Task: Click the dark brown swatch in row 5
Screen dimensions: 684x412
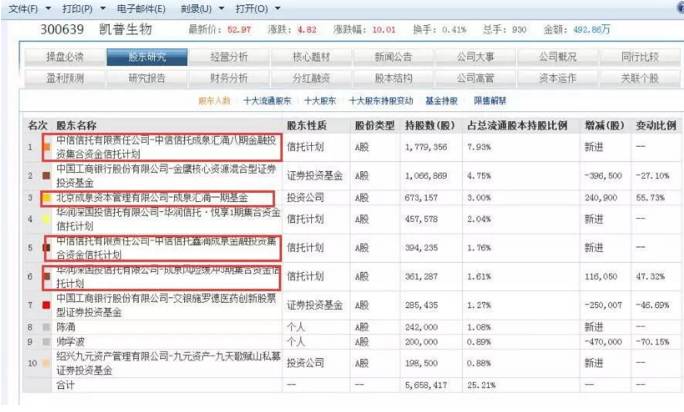Action: 46,247
